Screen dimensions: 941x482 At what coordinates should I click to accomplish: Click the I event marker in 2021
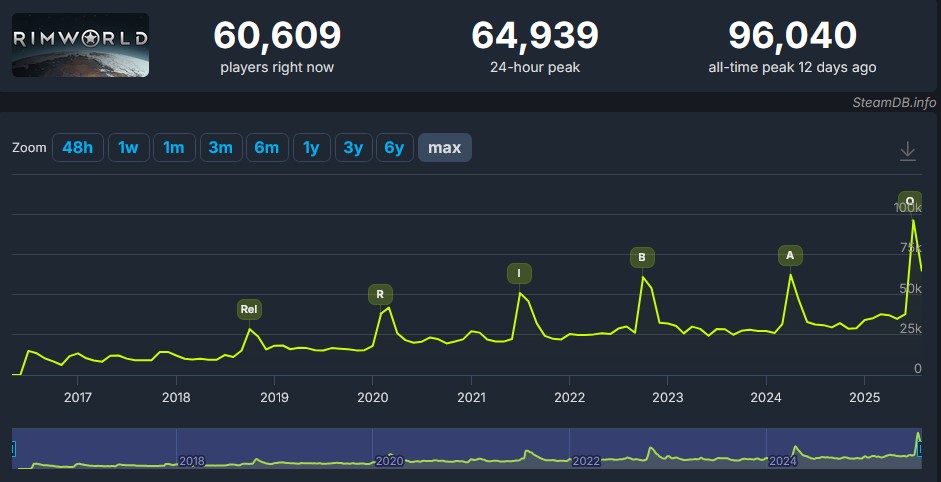click(x=519, y=274)
